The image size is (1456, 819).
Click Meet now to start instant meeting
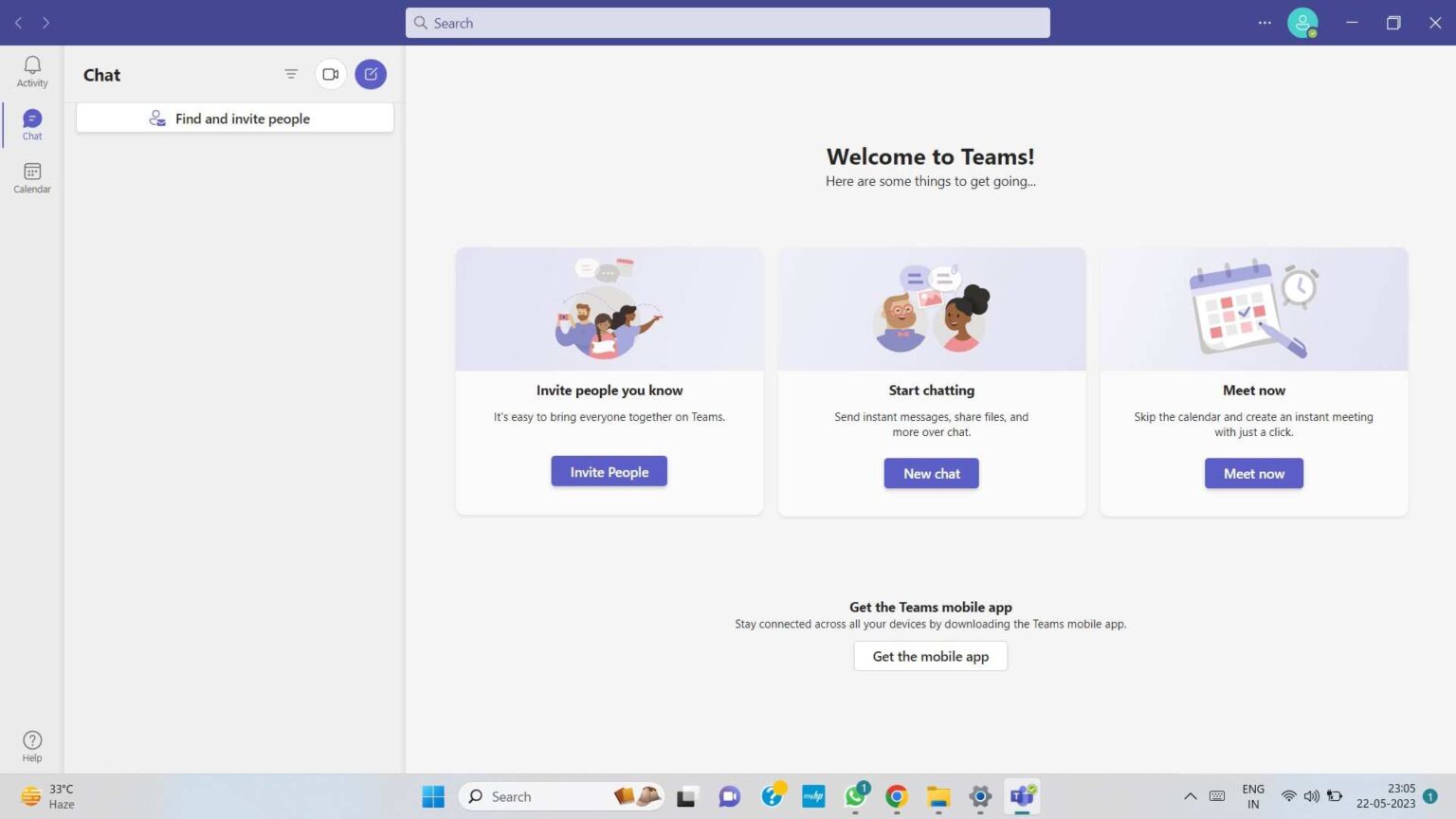pos(1253,473)
